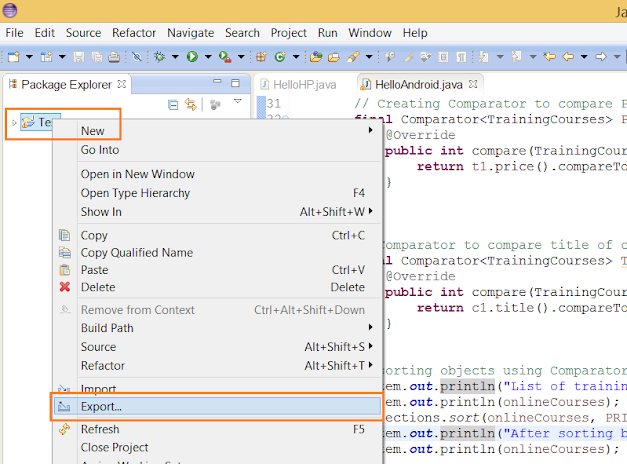Choose Export... from the context menu
The width and height of the screenshot is (627, 464).
coord(218,407)
